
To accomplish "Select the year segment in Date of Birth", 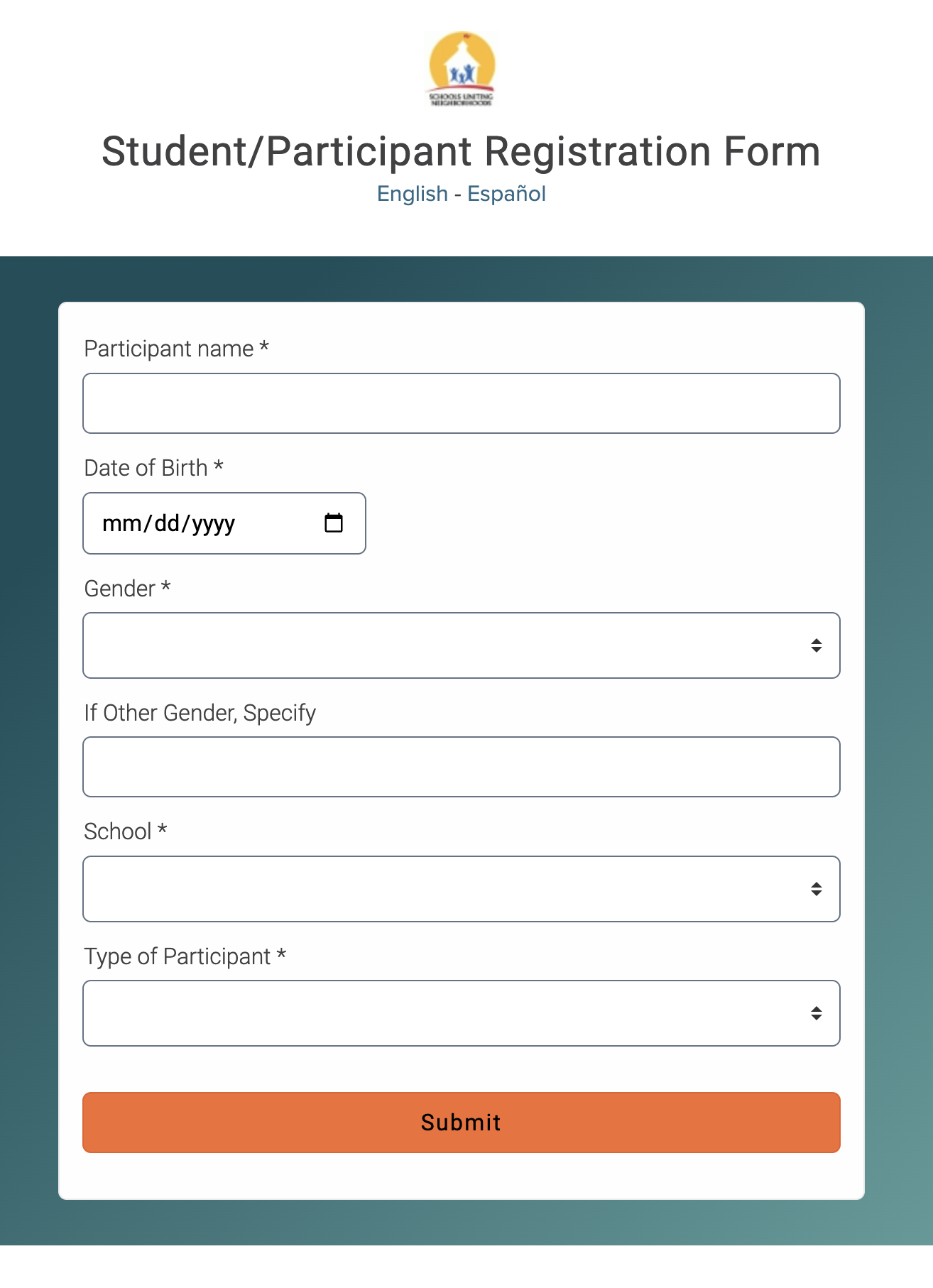I will tap(213, 524).
